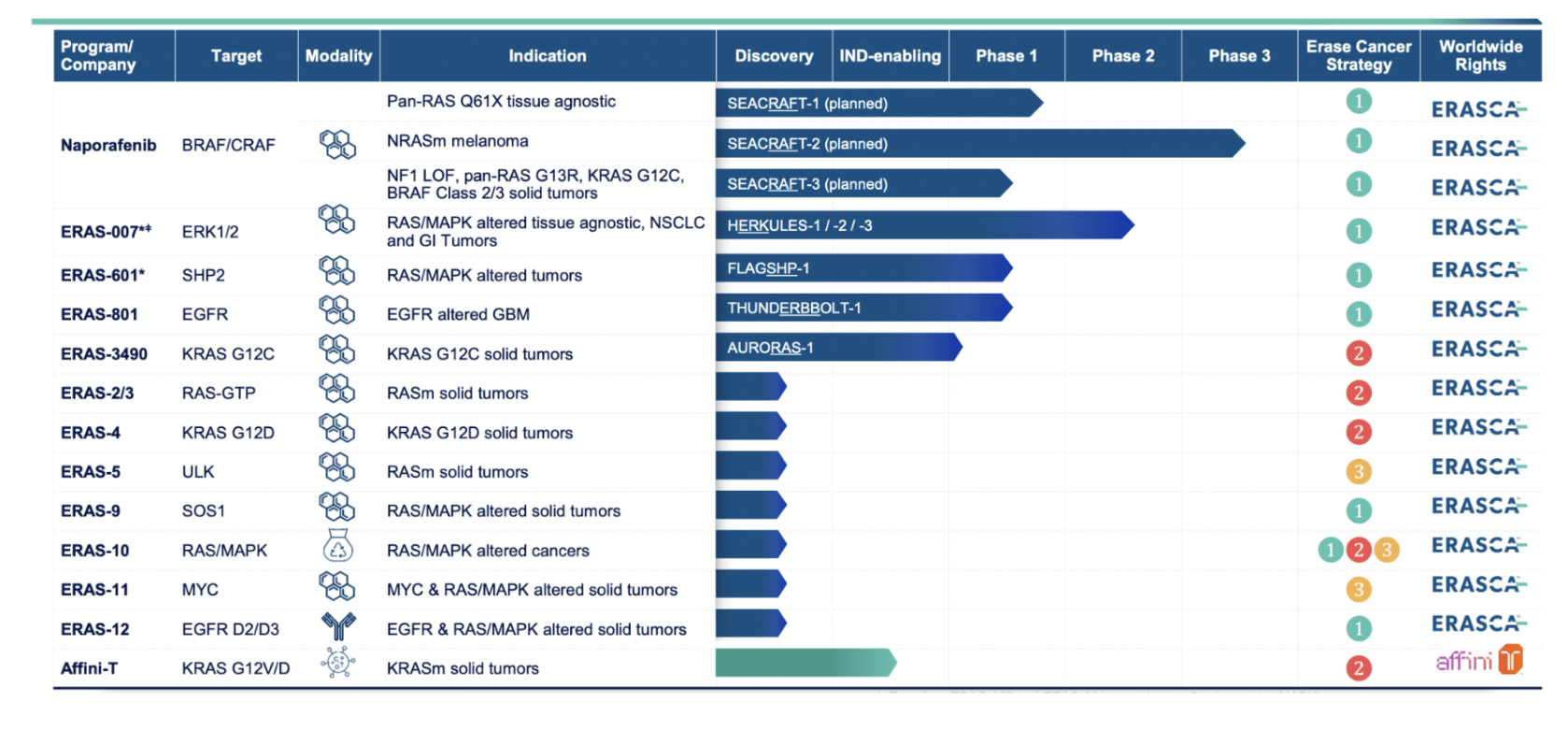Click the red strategy 2 badge for Affini-T
The height and width of the screenshot is (731, 1568).
click(x=1359, y=668)
